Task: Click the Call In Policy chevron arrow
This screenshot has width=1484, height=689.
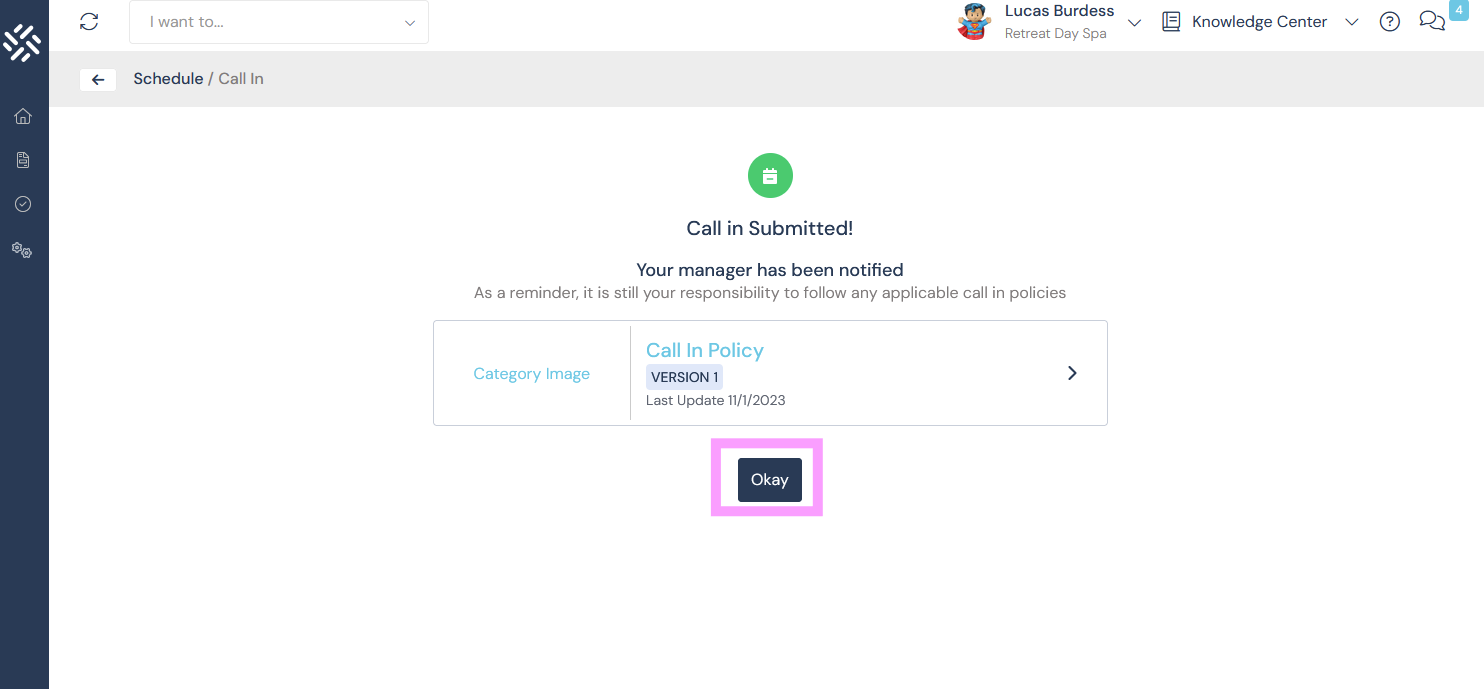Action: (1072, 373)
